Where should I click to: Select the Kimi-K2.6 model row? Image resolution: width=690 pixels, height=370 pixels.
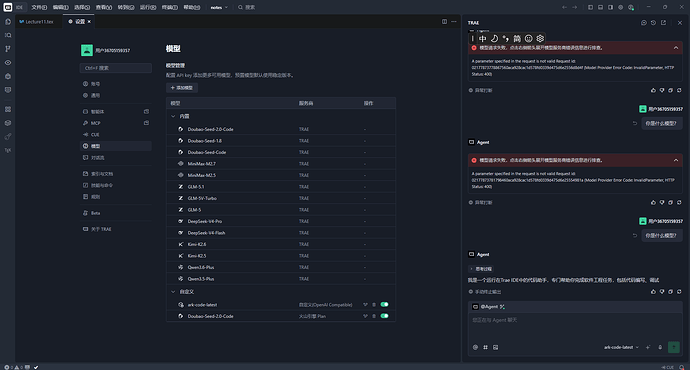[x=281, y=244]
